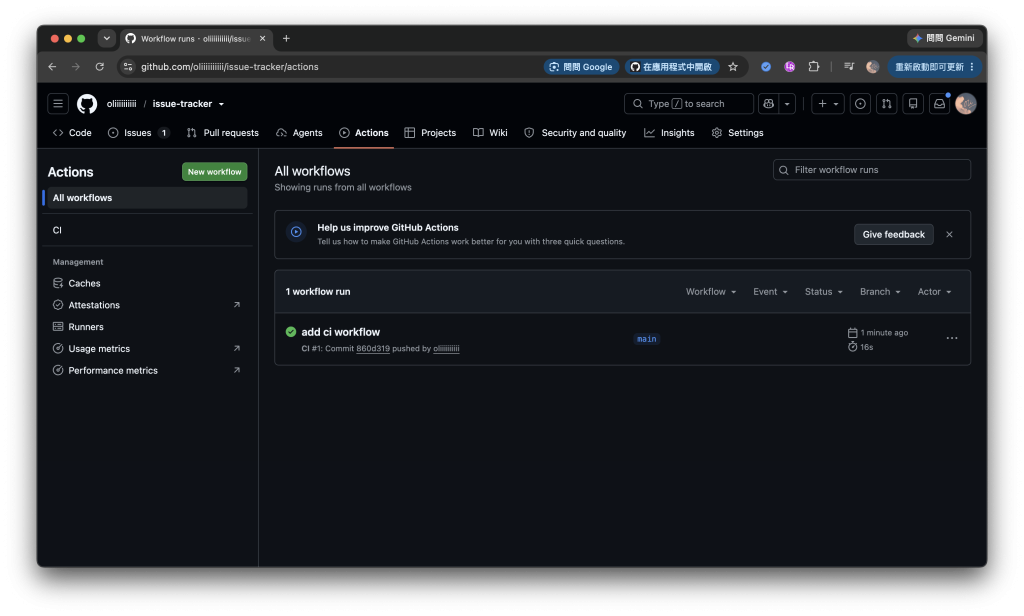Open the three-dot menu for the workflow run

952,338
